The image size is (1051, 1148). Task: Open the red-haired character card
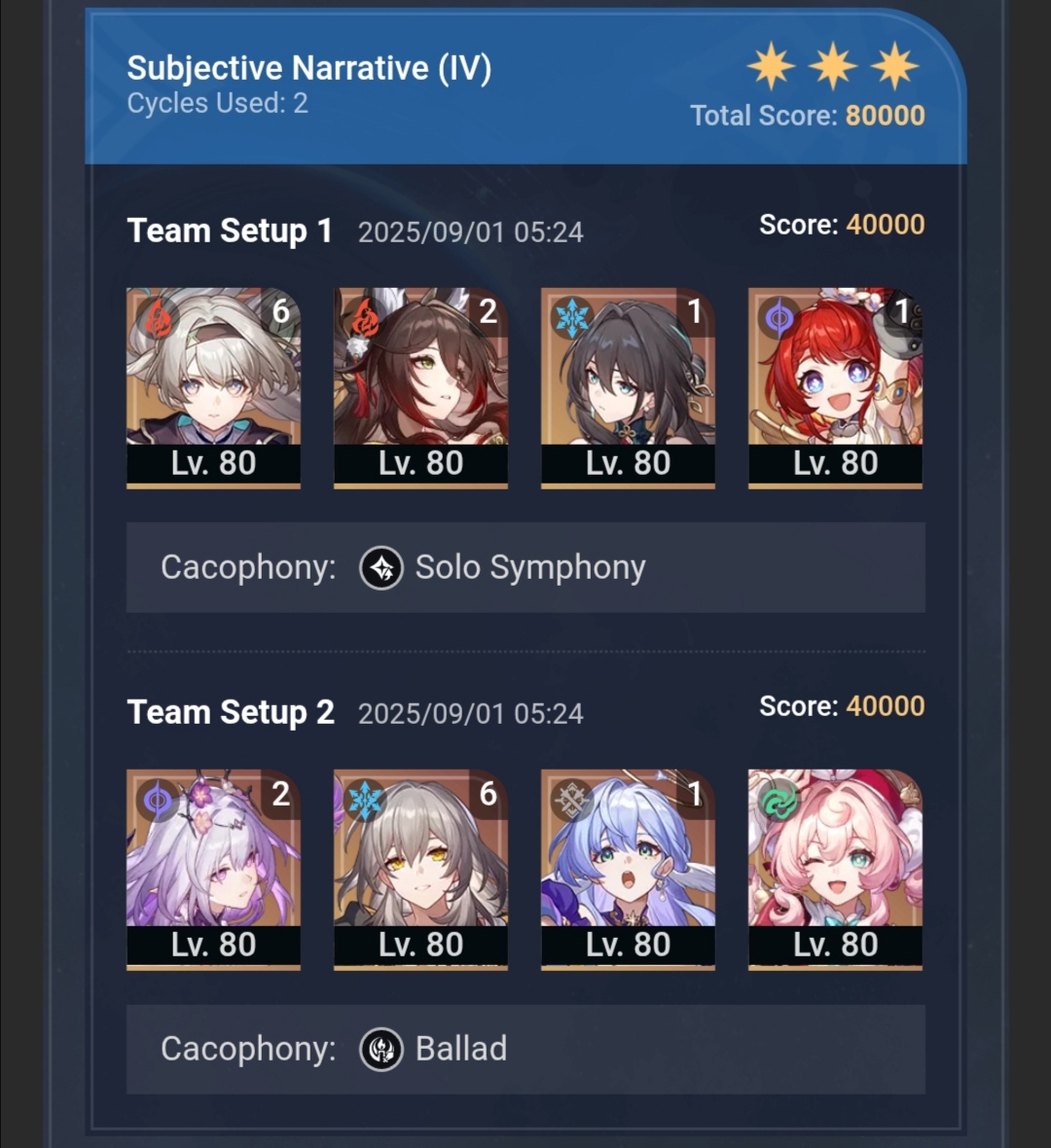pos(835,388)
